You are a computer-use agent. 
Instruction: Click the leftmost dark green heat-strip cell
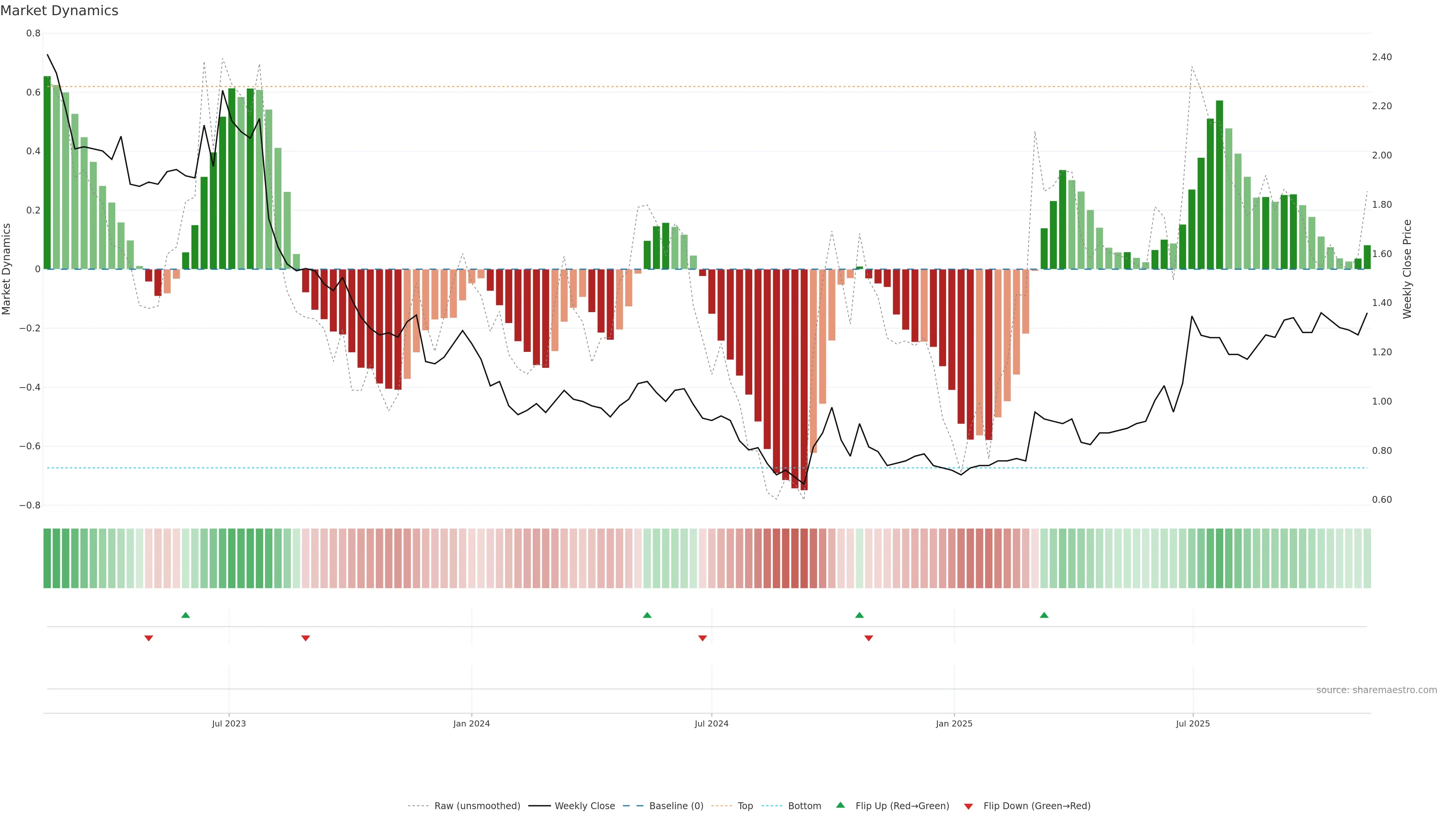(x=47, y=559)
